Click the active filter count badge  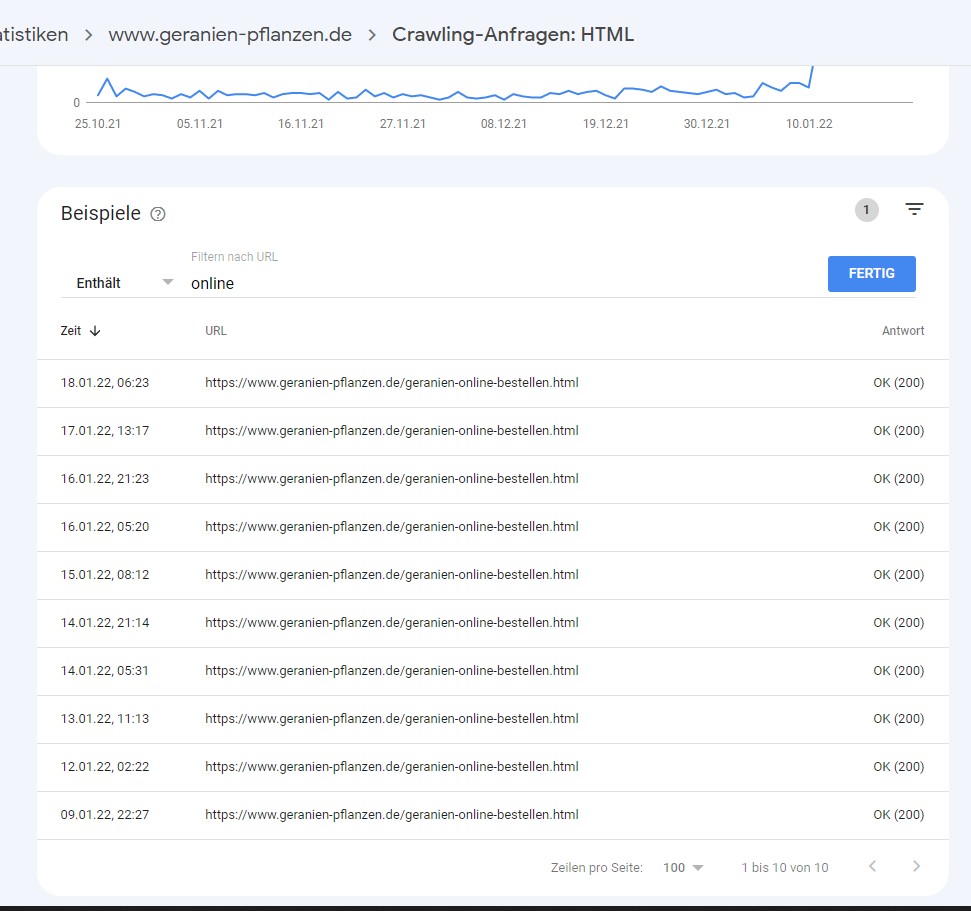(x=866, y=210)
